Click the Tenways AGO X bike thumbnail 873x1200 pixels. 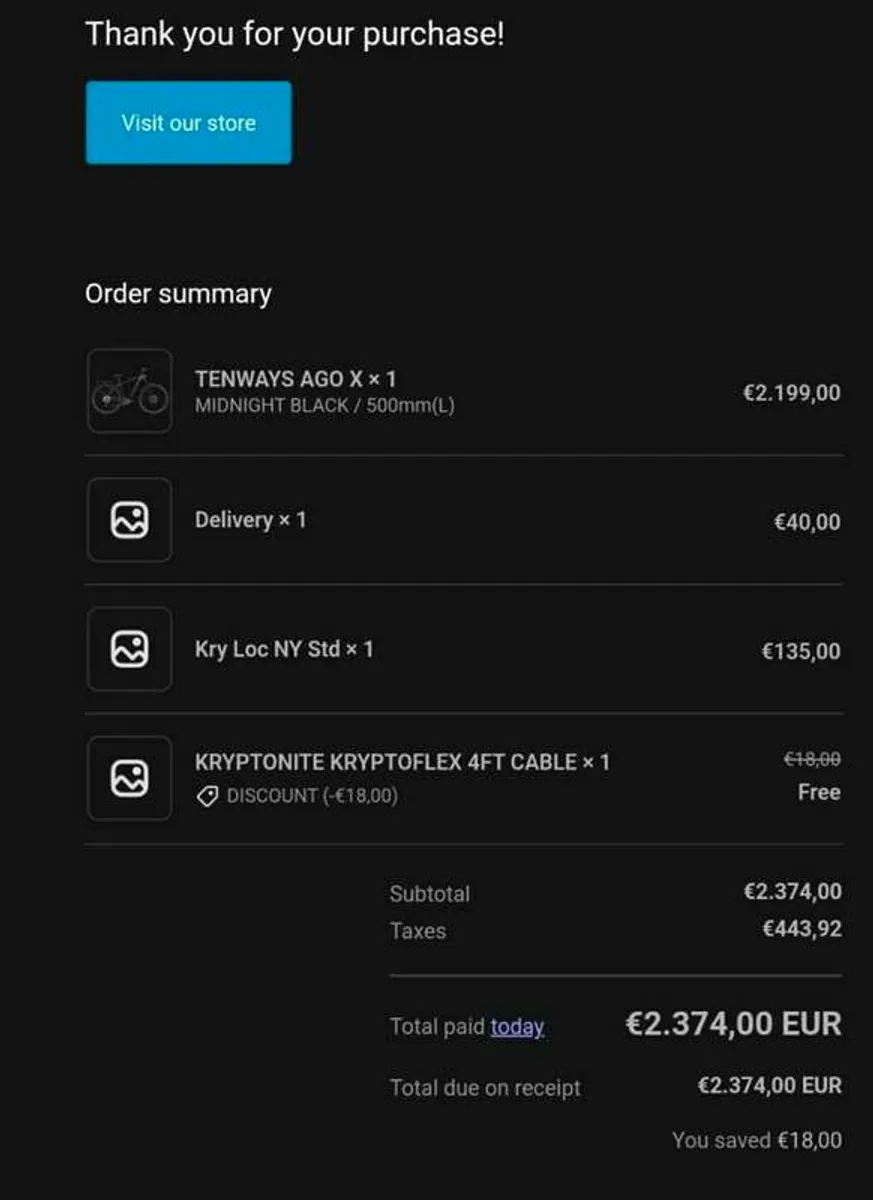[129, 391]
